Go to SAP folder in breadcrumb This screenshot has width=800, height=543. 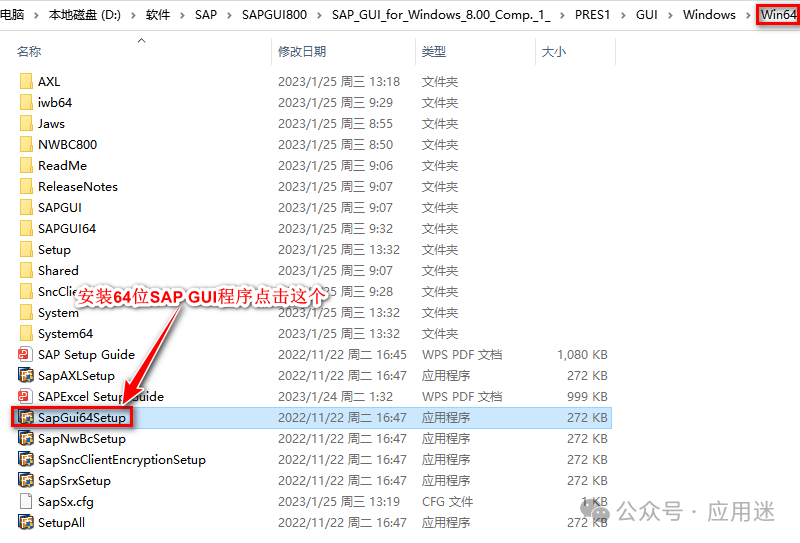click(206, 15)
